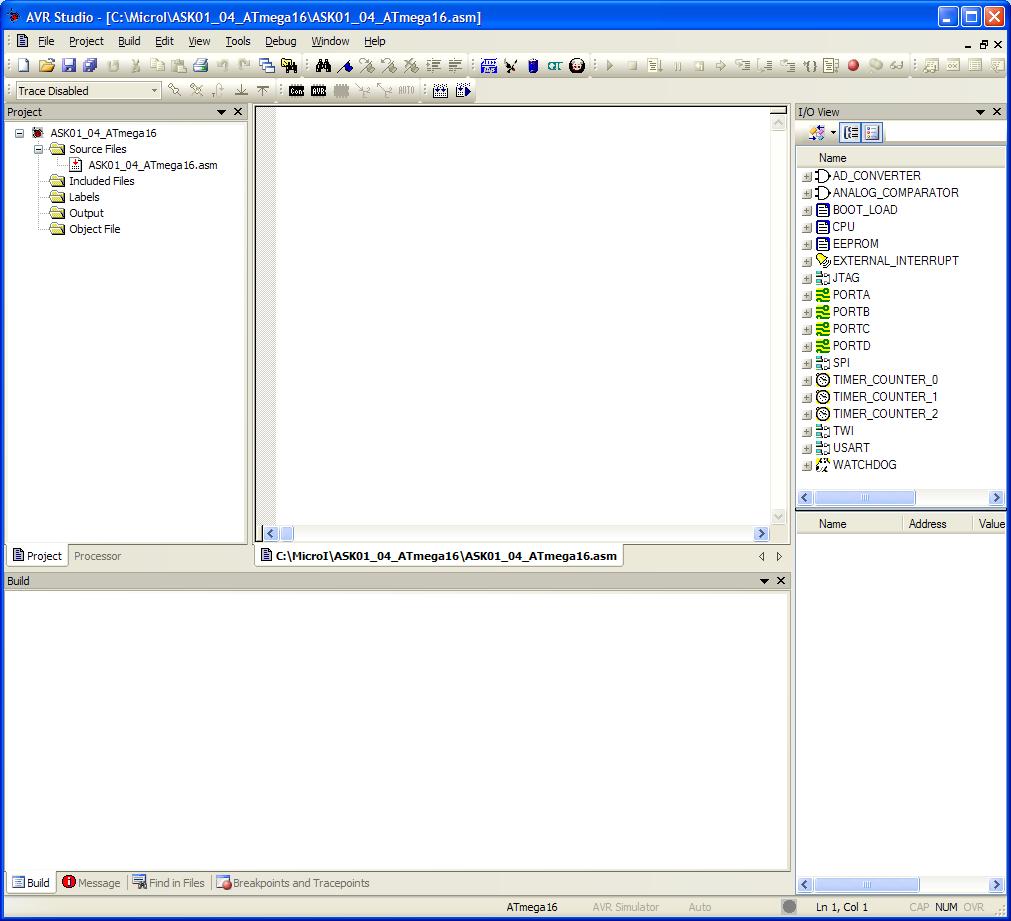Select ASK01_04_ATmega16.asm in the project tree

pos(153,165)
